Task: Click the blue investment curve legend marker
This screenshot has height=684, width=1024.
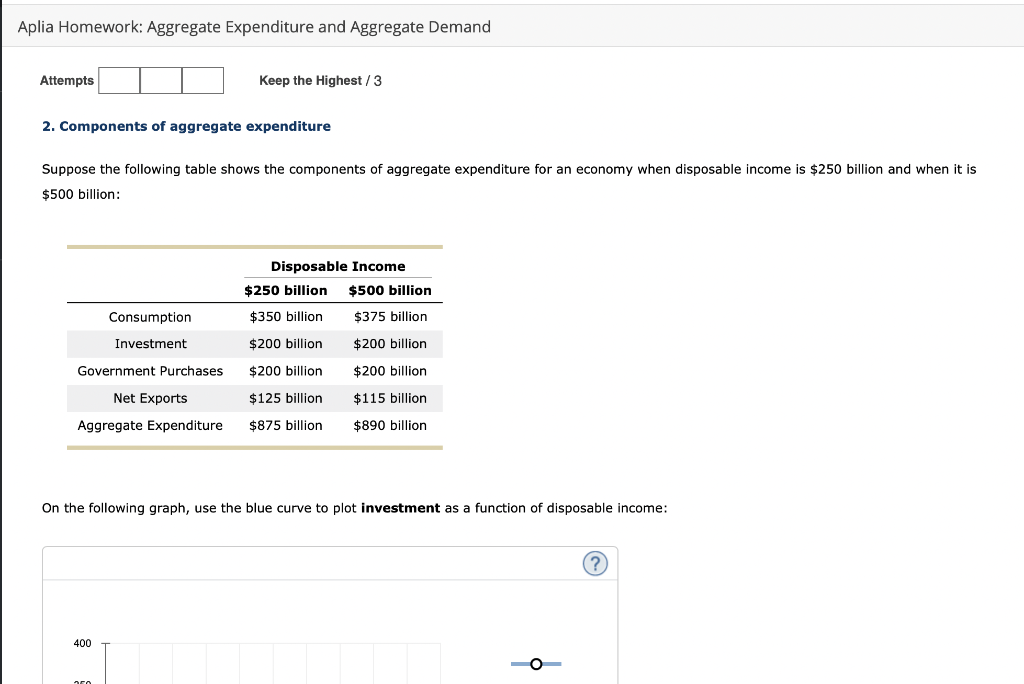Action: point(536,663)
